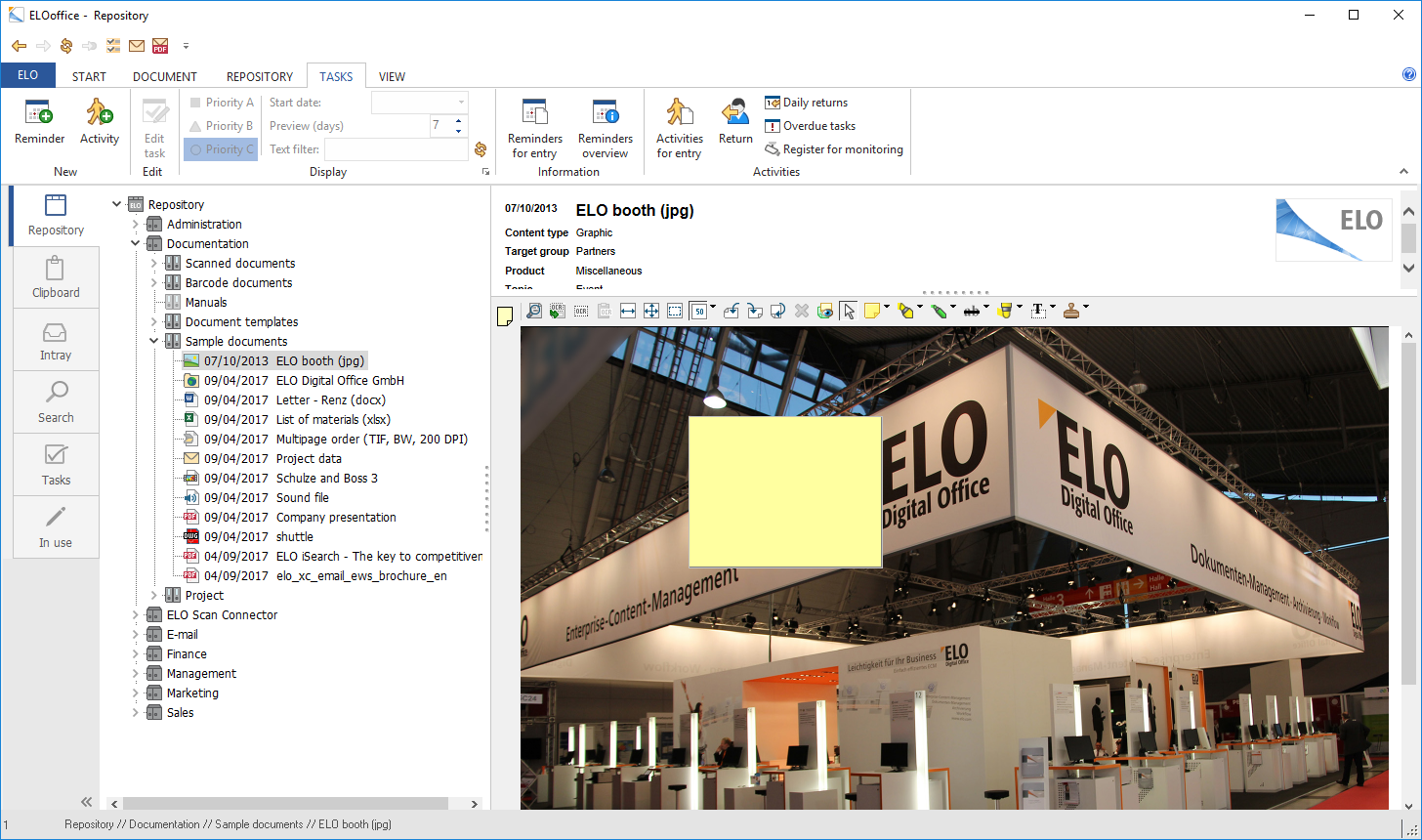Click the yellow sticky note on image
The width and height of the screenshot is (1422, 840).
tap(785, 491)
